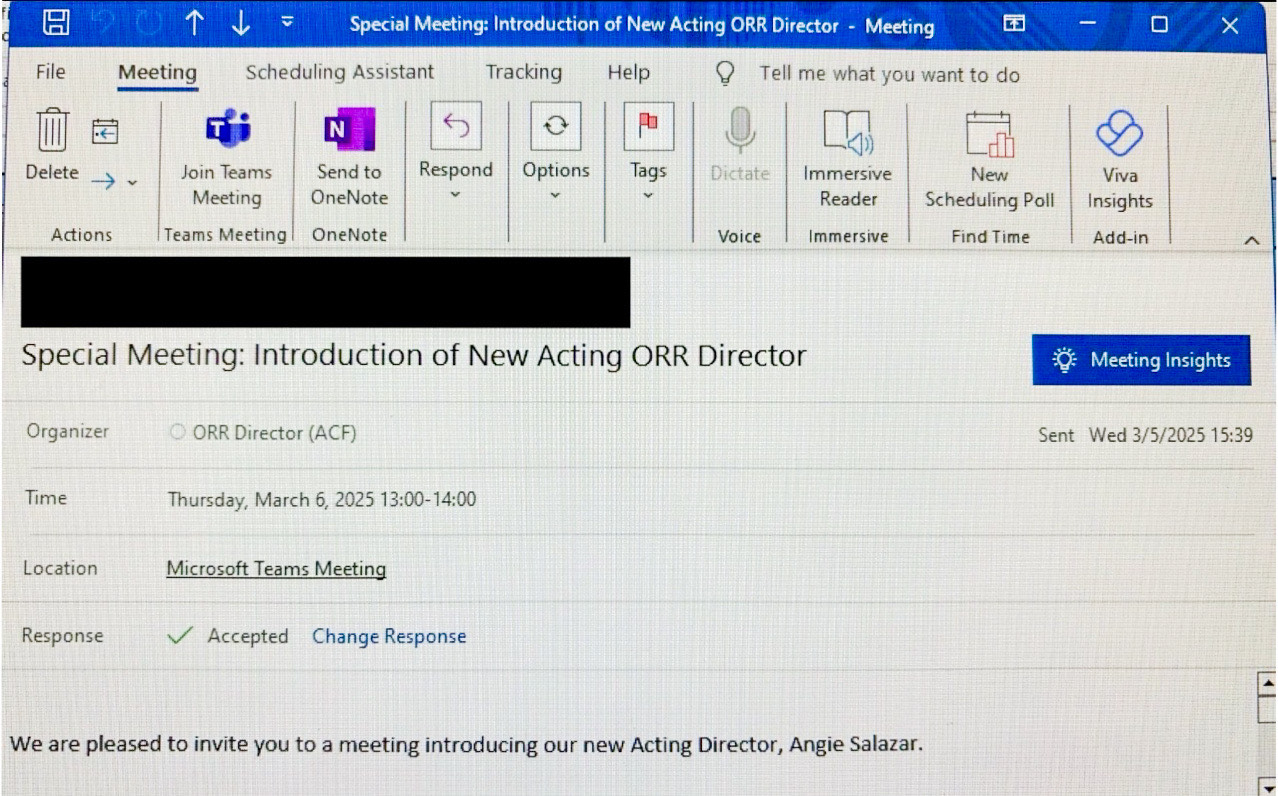Open the Viva Insights add-in
The height and width of the screenshot is (796, 1278).
(x=1119, y=133)
